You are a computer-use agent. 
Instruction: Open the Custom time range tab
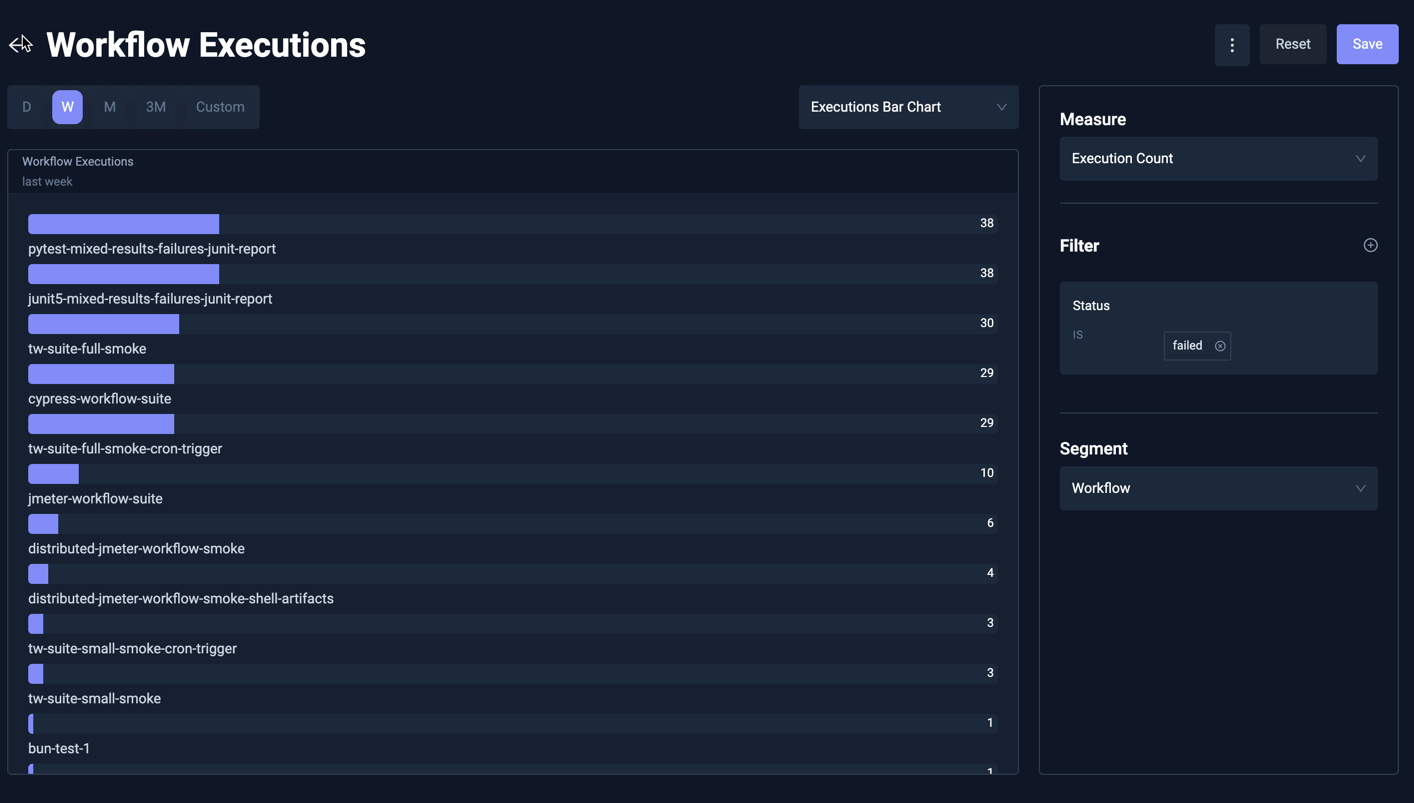coord(219,106)
